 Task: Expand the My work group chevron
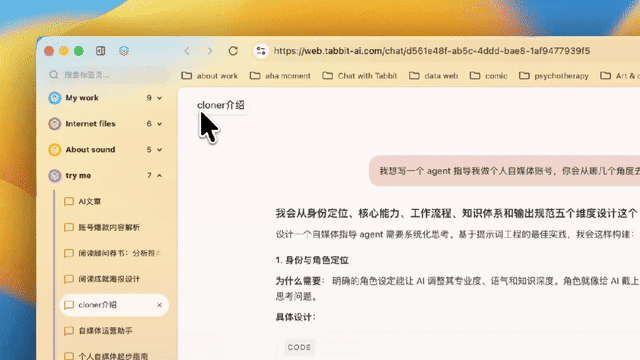point(160,98)
